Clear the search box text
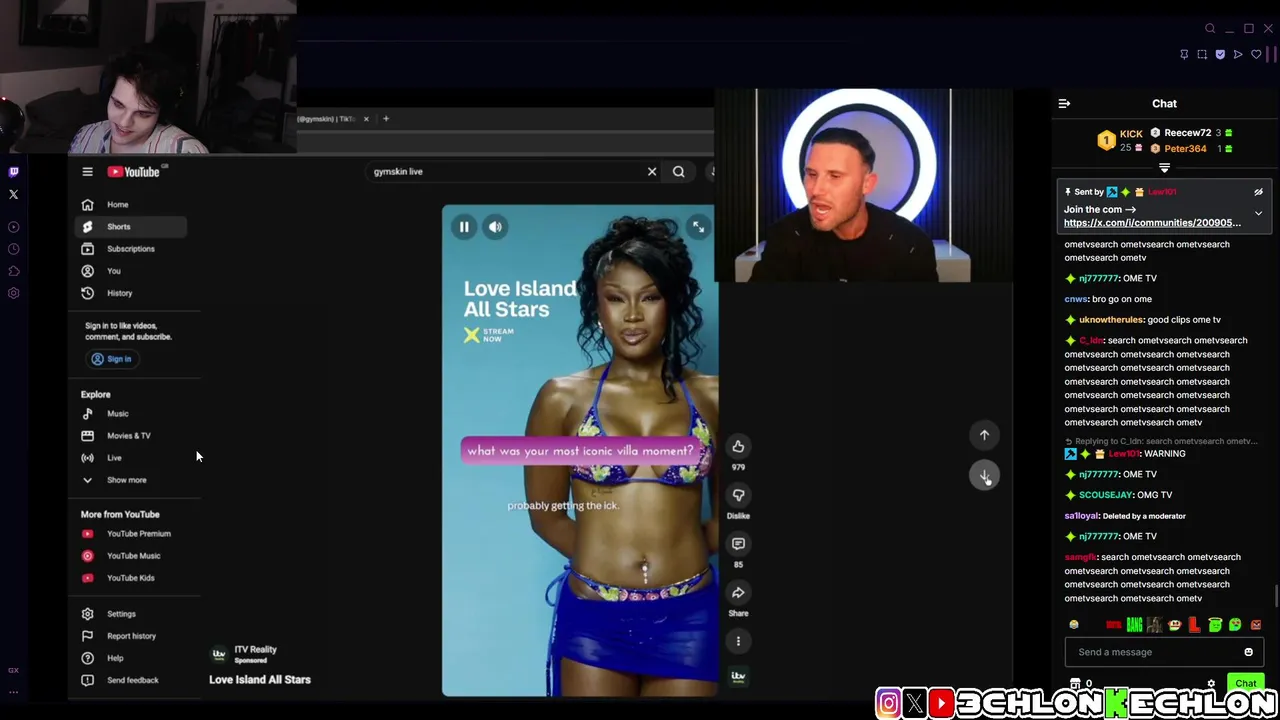The image size is (1280, 720). click(x=652, y=172)
